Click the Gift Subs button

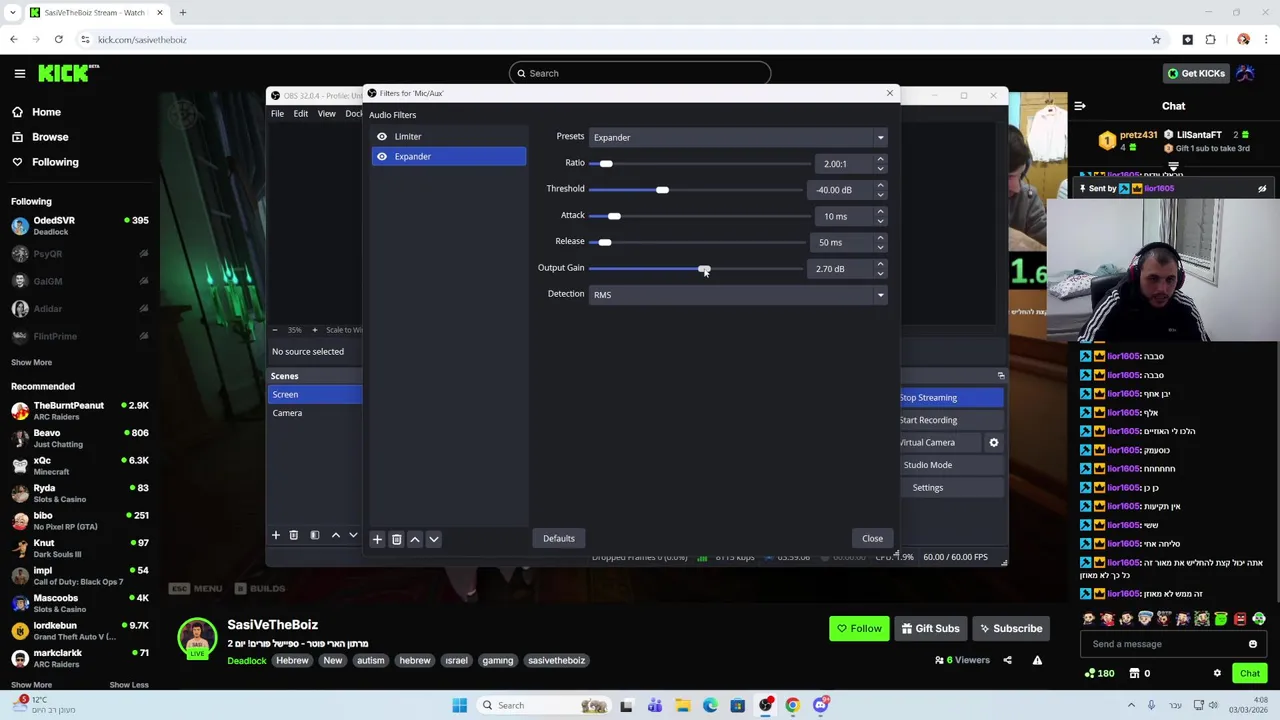click(930, 629)
